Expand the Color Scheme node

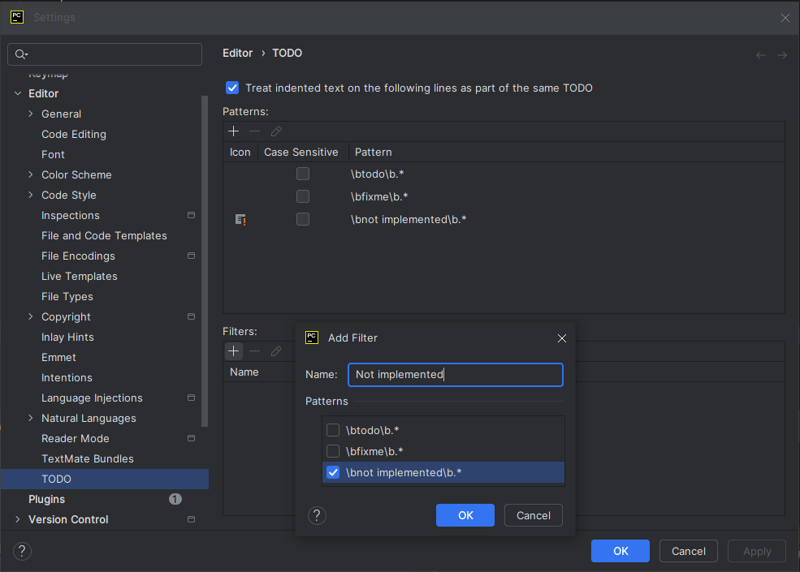click(31, 175)
